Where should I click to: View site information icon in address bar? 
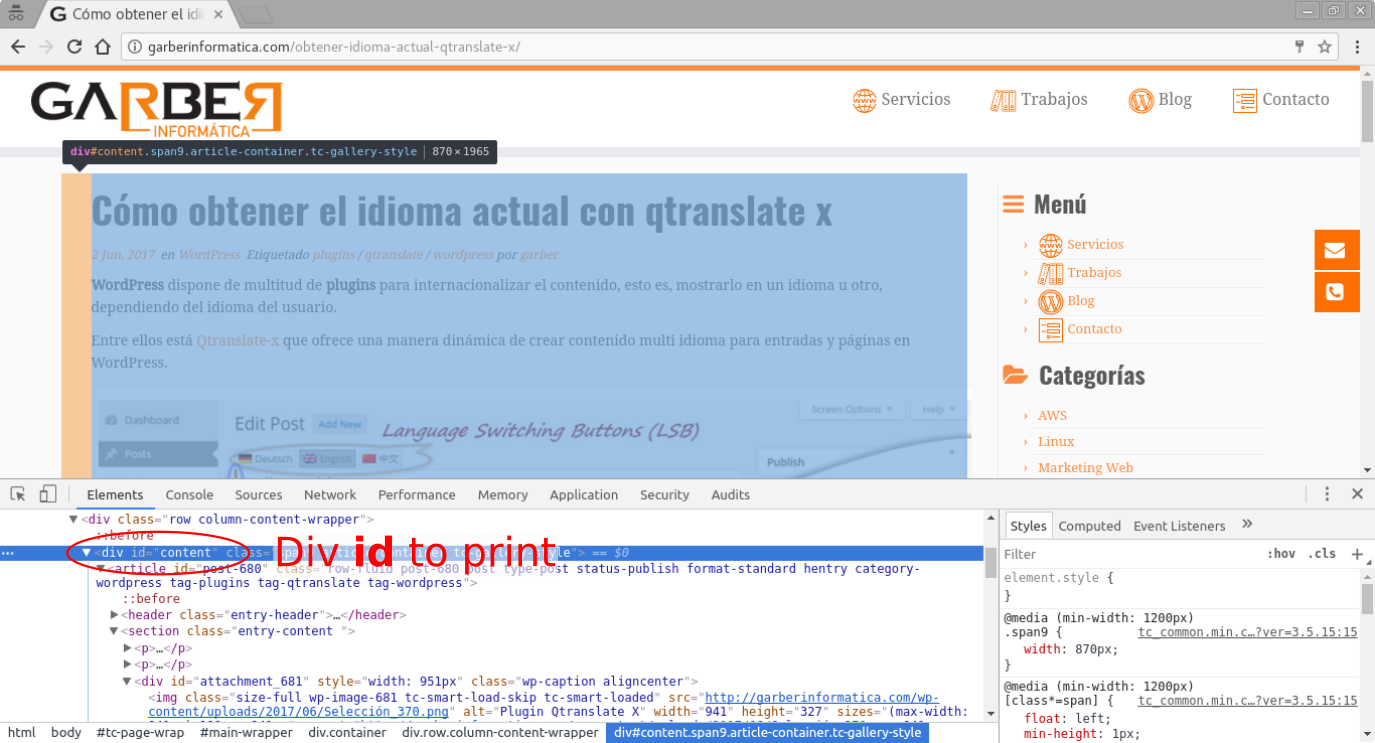135,47
